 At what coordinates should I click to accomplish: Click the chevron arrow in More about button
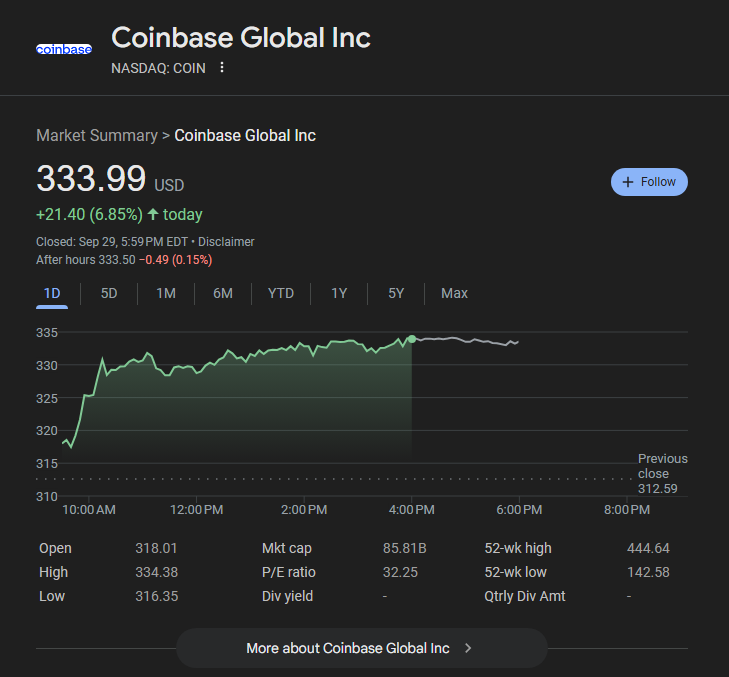click(x=468, y=648)
